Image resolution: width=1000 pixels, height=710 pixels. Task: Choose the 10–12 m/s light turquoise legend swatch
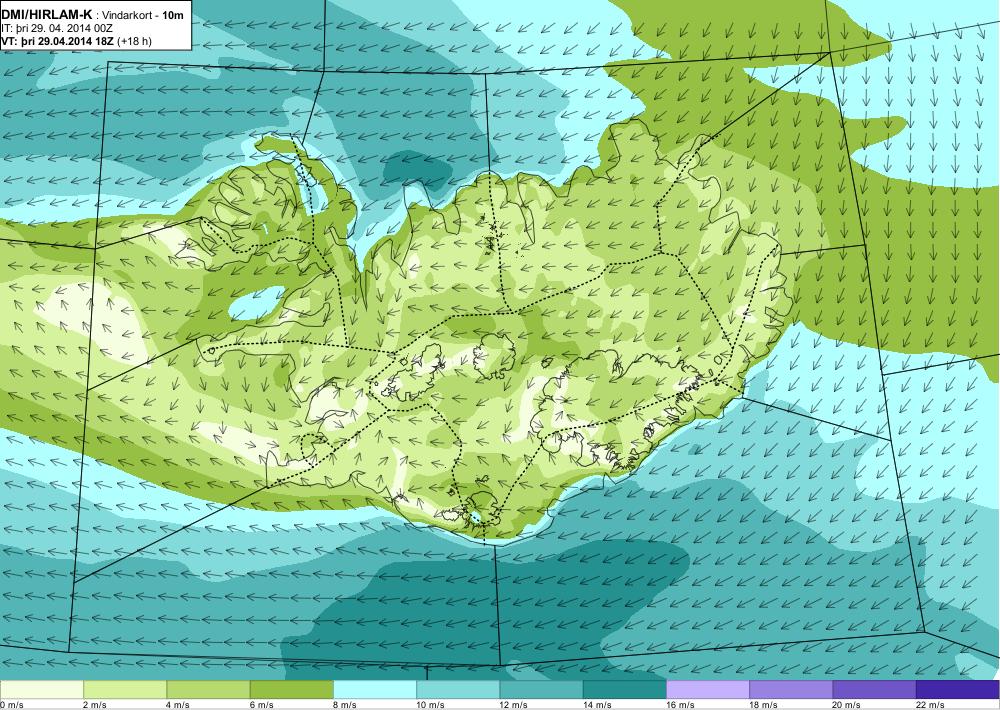(x=458, y=690)
